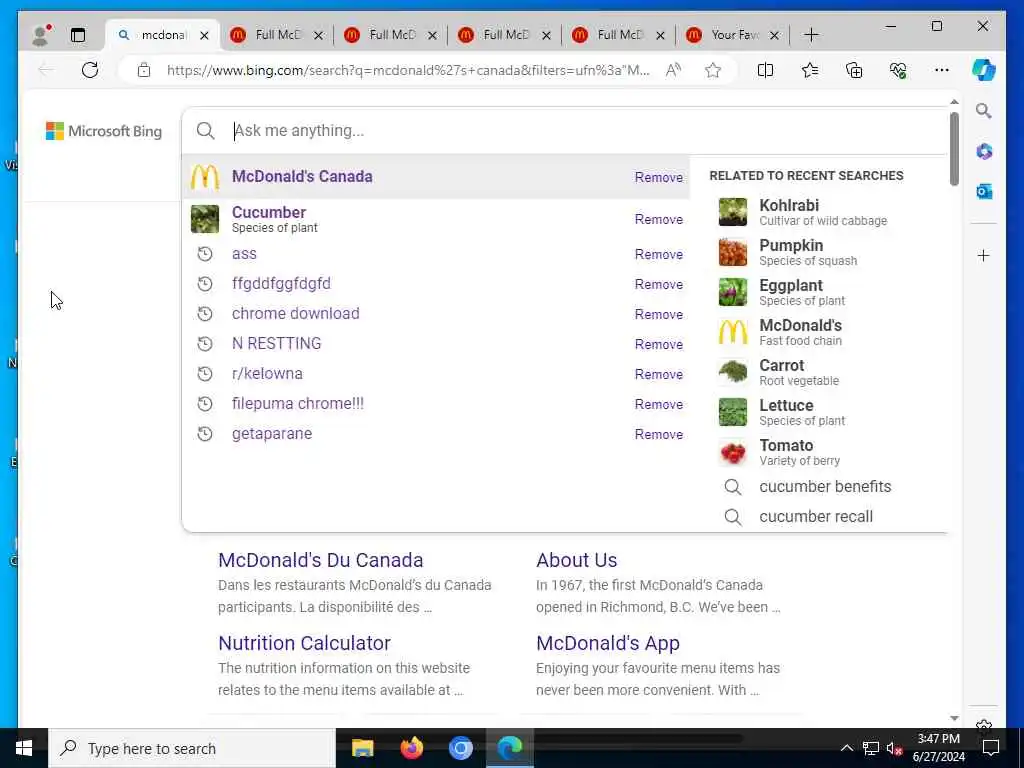Open Nutrition Calculator link

pyautogui.click(x=304, y=643)
